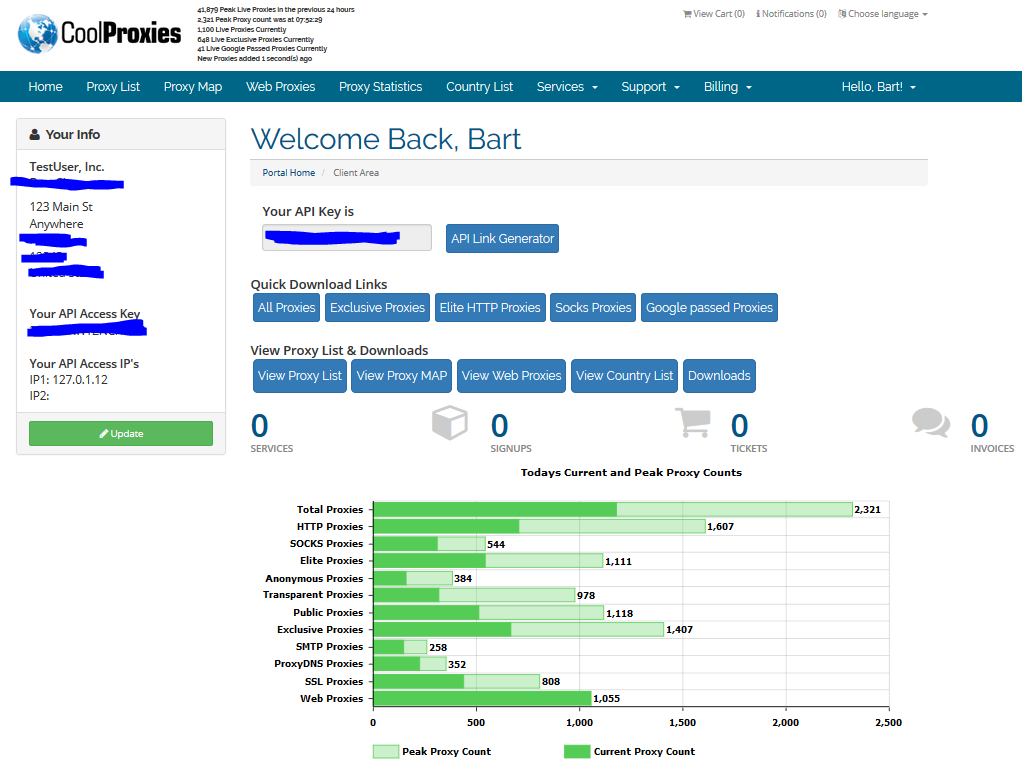Open Proxy Map in the navigation bar
Image resolution: width=1022 pixels, height=769 pixels.
193,87
